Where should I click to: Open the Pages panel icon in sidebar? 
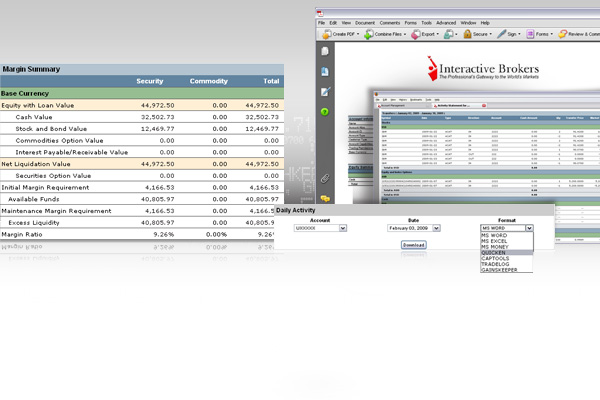pos(325,51)
